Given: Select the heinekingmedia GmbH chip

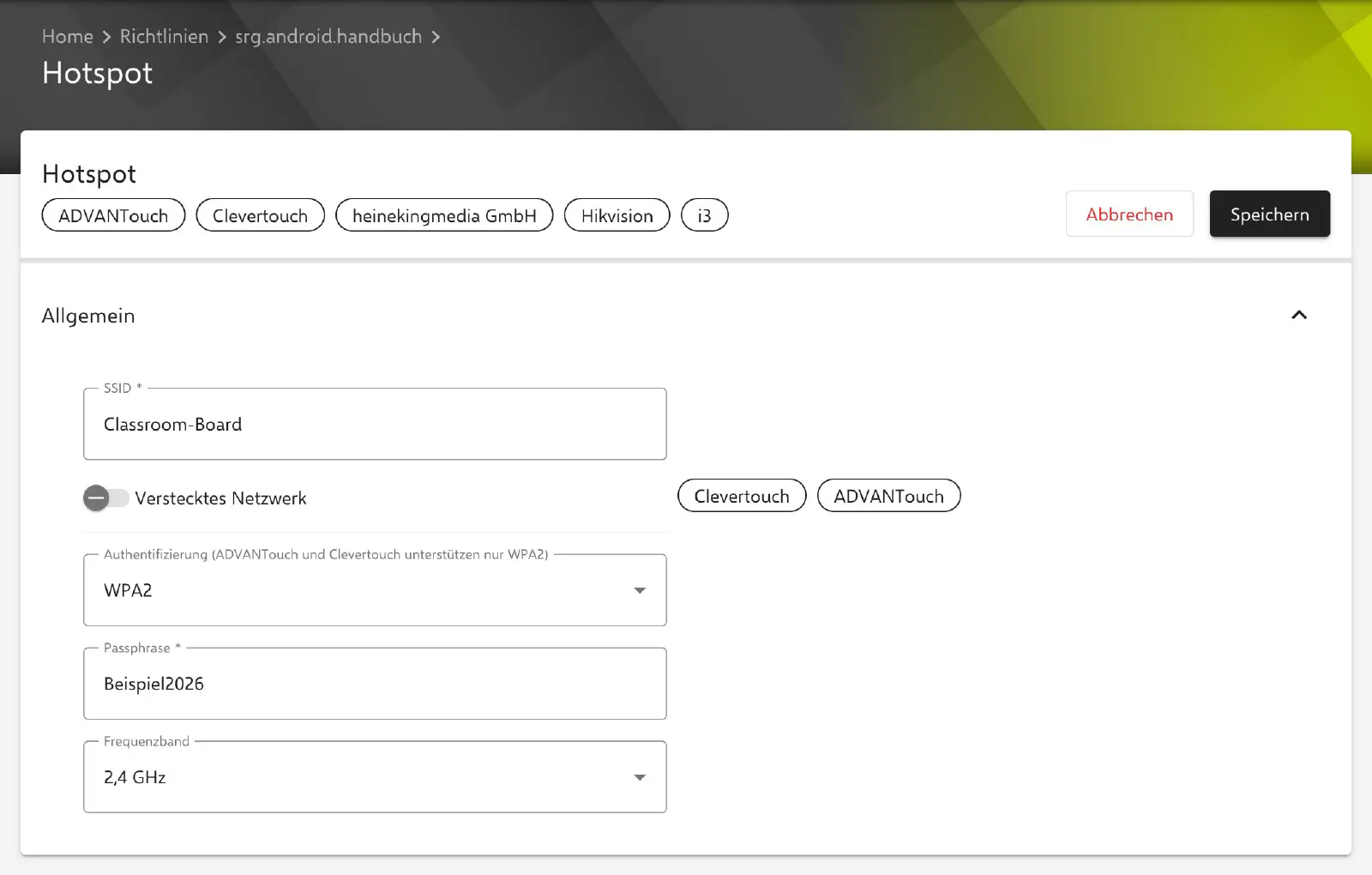Looking at the screenshot, I should 444,215.
